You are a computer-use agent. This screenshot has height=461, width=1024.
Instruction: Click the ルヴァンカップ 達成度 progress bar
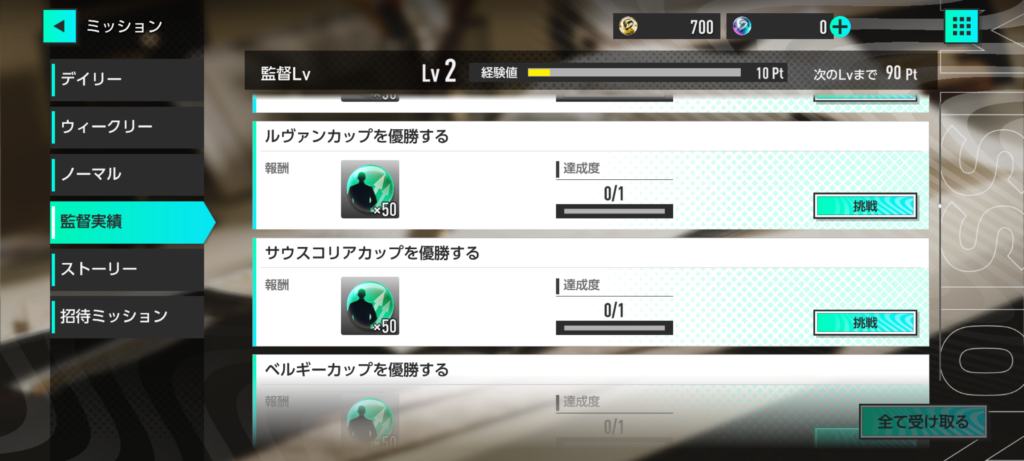pyautogui.click(x=614, y=211)
